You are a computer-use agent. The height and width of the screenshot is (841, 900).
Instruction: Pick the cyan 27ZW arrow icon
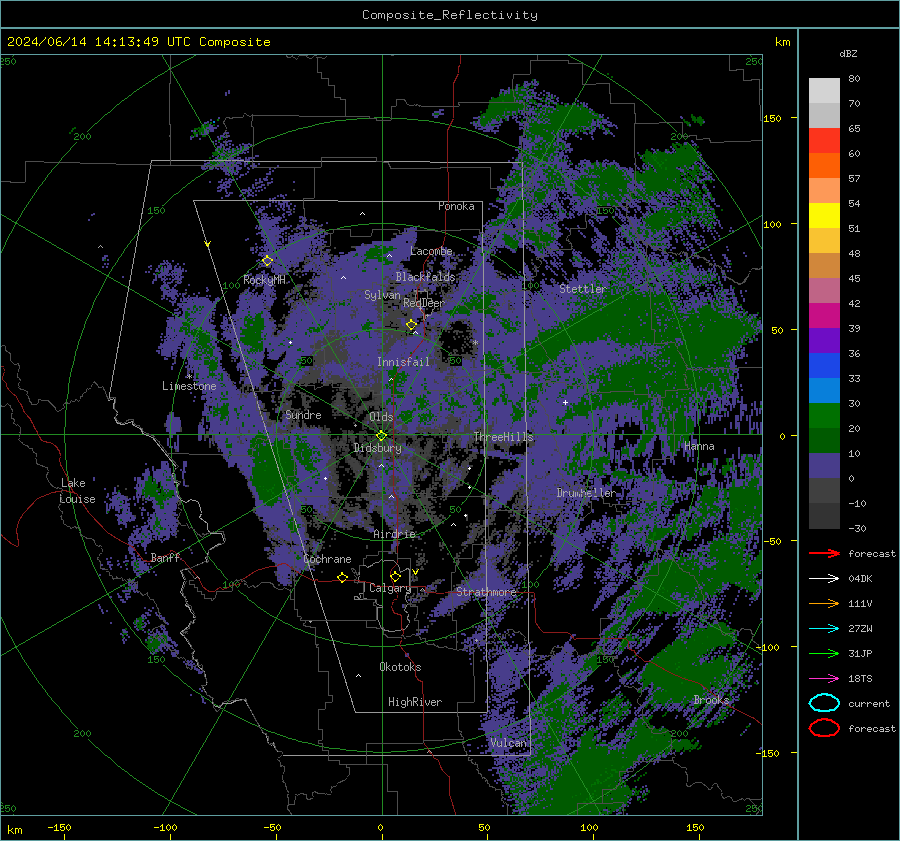tap(824, 629)
